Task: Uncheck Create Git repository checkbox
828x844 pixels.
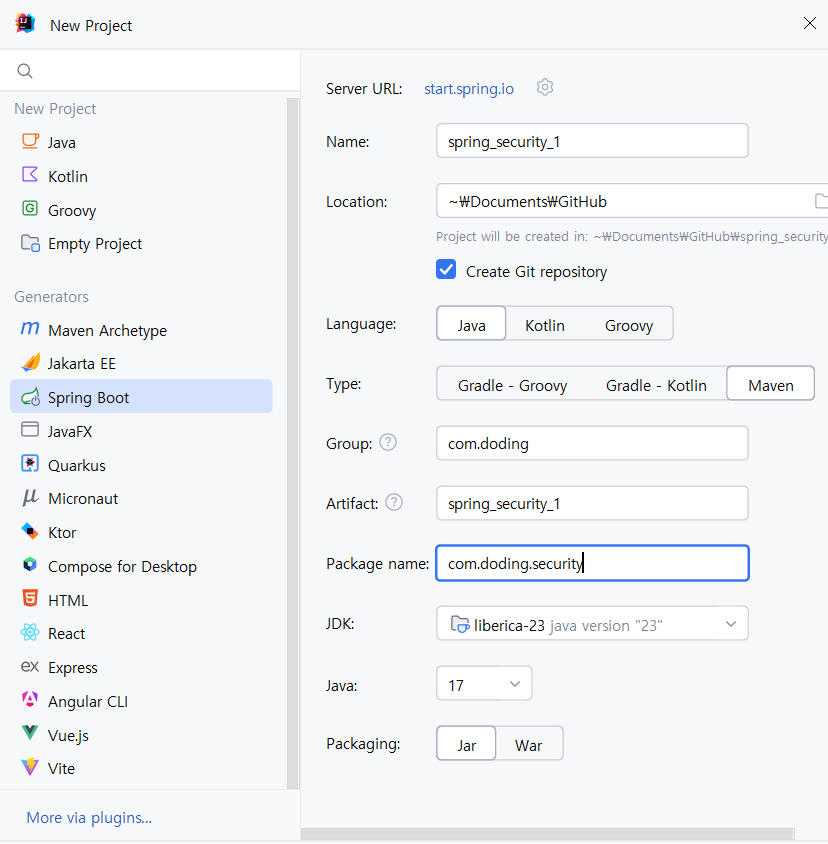Action: click(446, 269)
